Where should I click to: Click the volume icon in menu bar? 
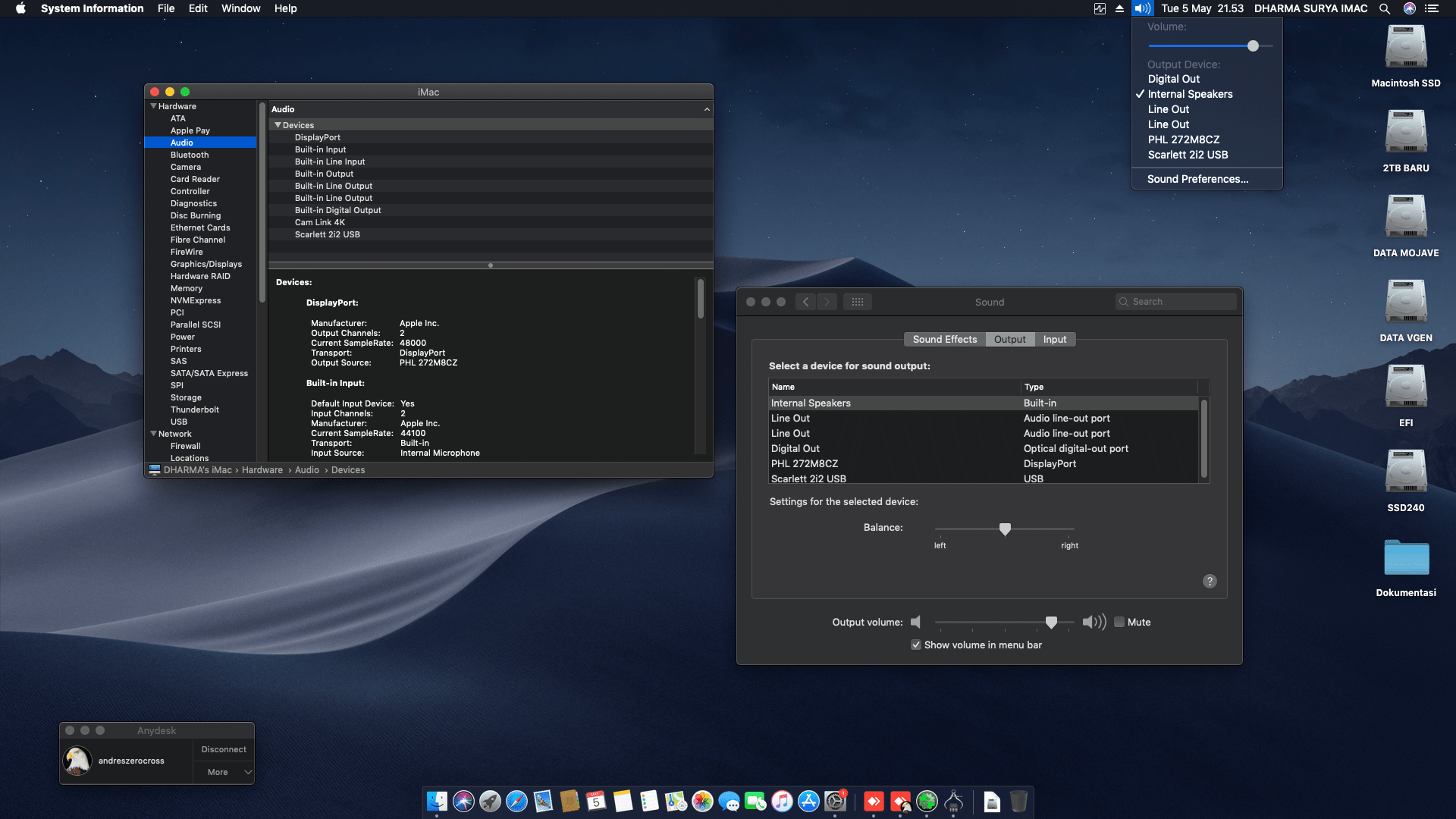pyautogui.click(x=1142, y=8)
